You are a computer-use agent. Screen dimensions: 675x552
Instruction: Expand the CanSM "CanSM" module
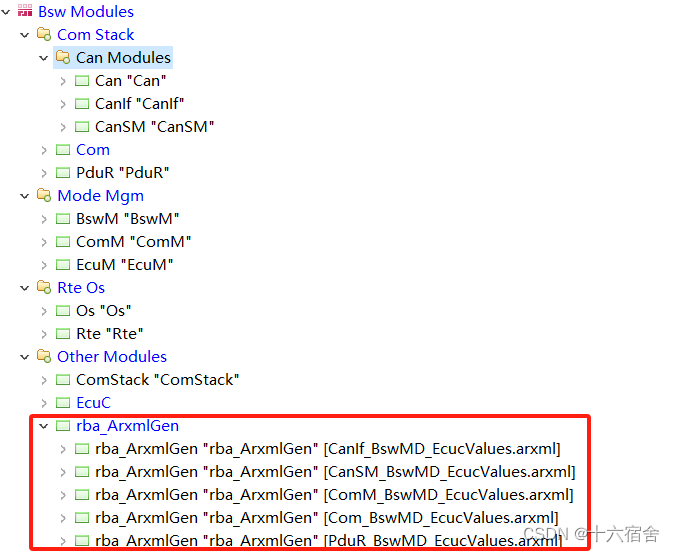pos(63,127)
